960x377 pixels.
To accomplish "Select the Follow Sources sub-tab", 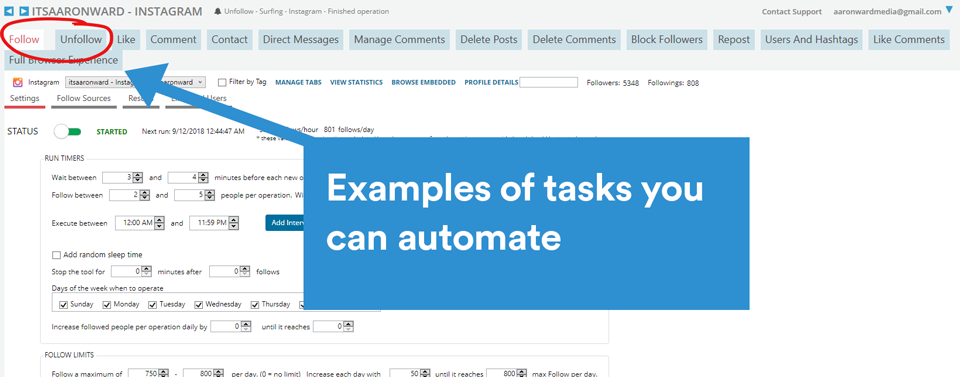I will click(x=84, y=99).
